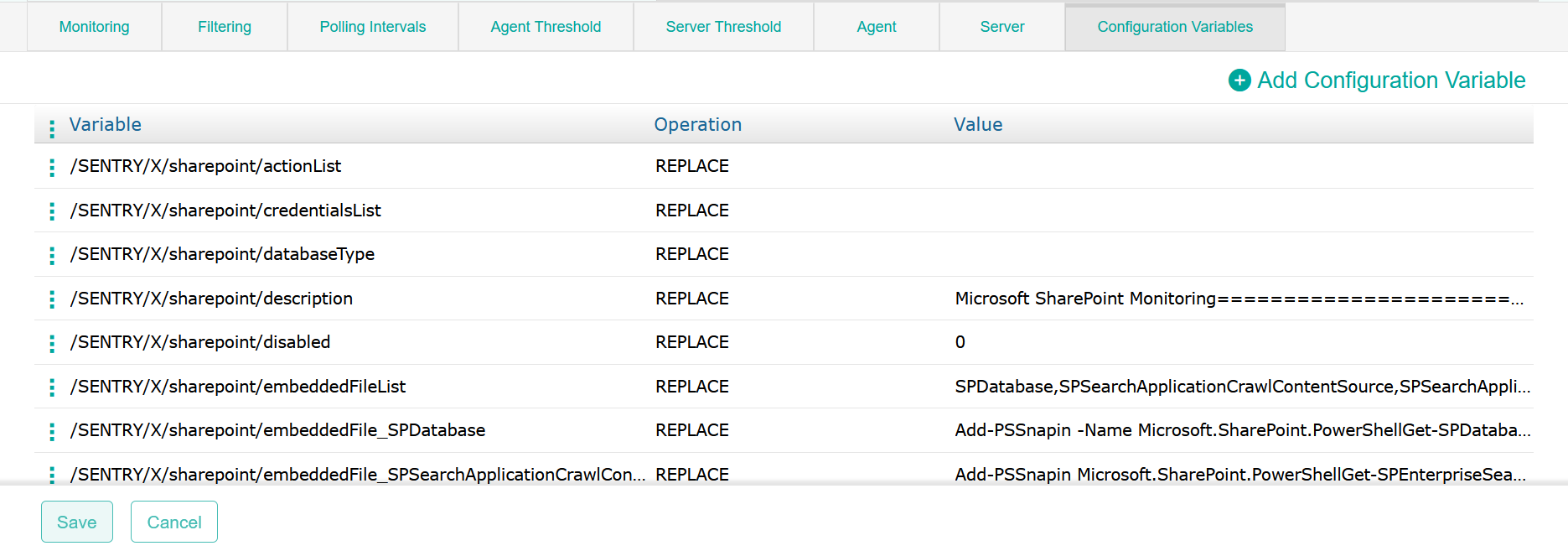Click the SPDatabase,SPSearchApplicationCrawlContentSource value
Screen dimensions: 1568x551
click(1243, 387)
